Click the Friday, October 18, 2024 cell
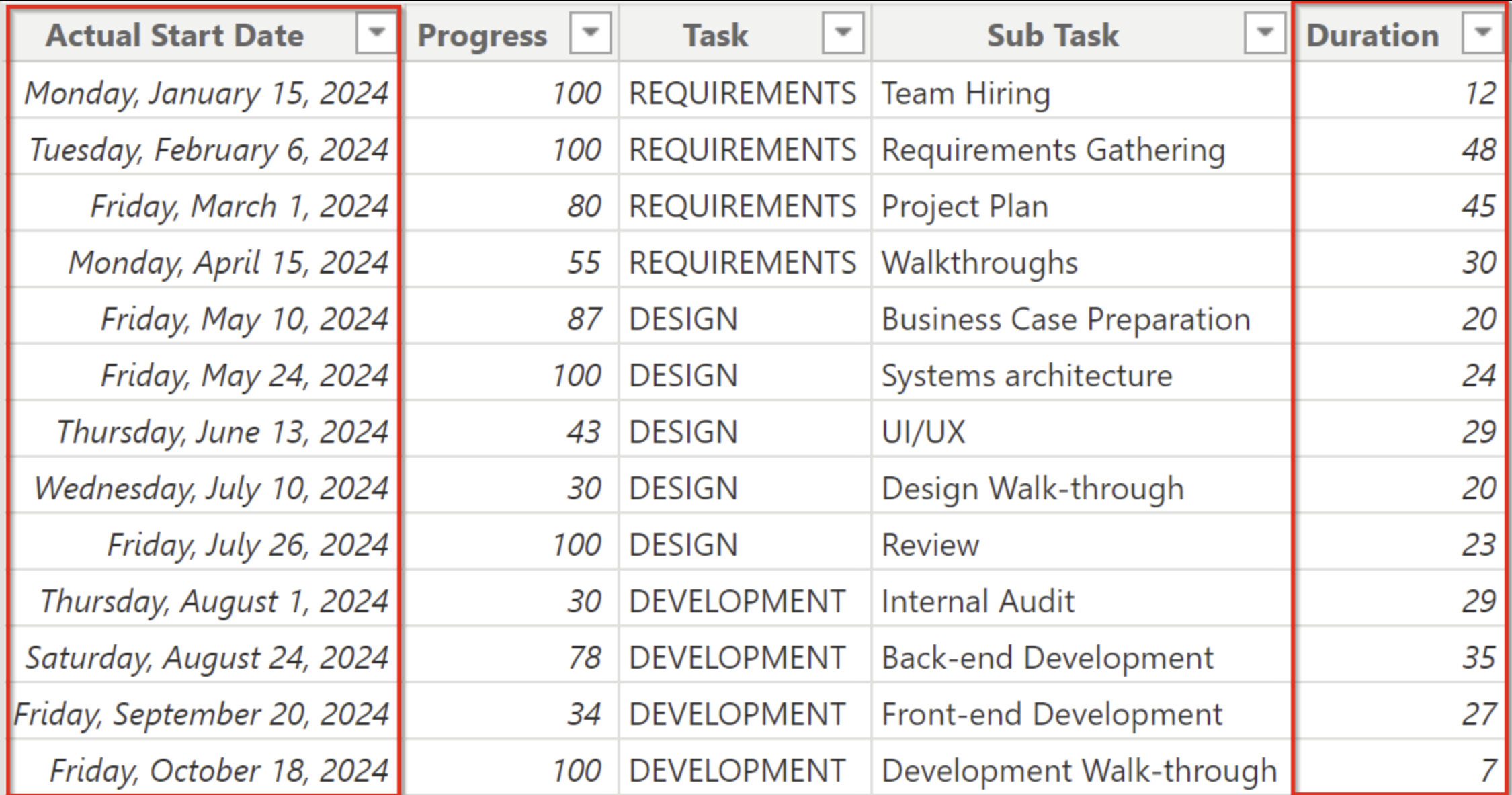The height and width of the screenshot is (795, 1512). click(x=218, y=770)
